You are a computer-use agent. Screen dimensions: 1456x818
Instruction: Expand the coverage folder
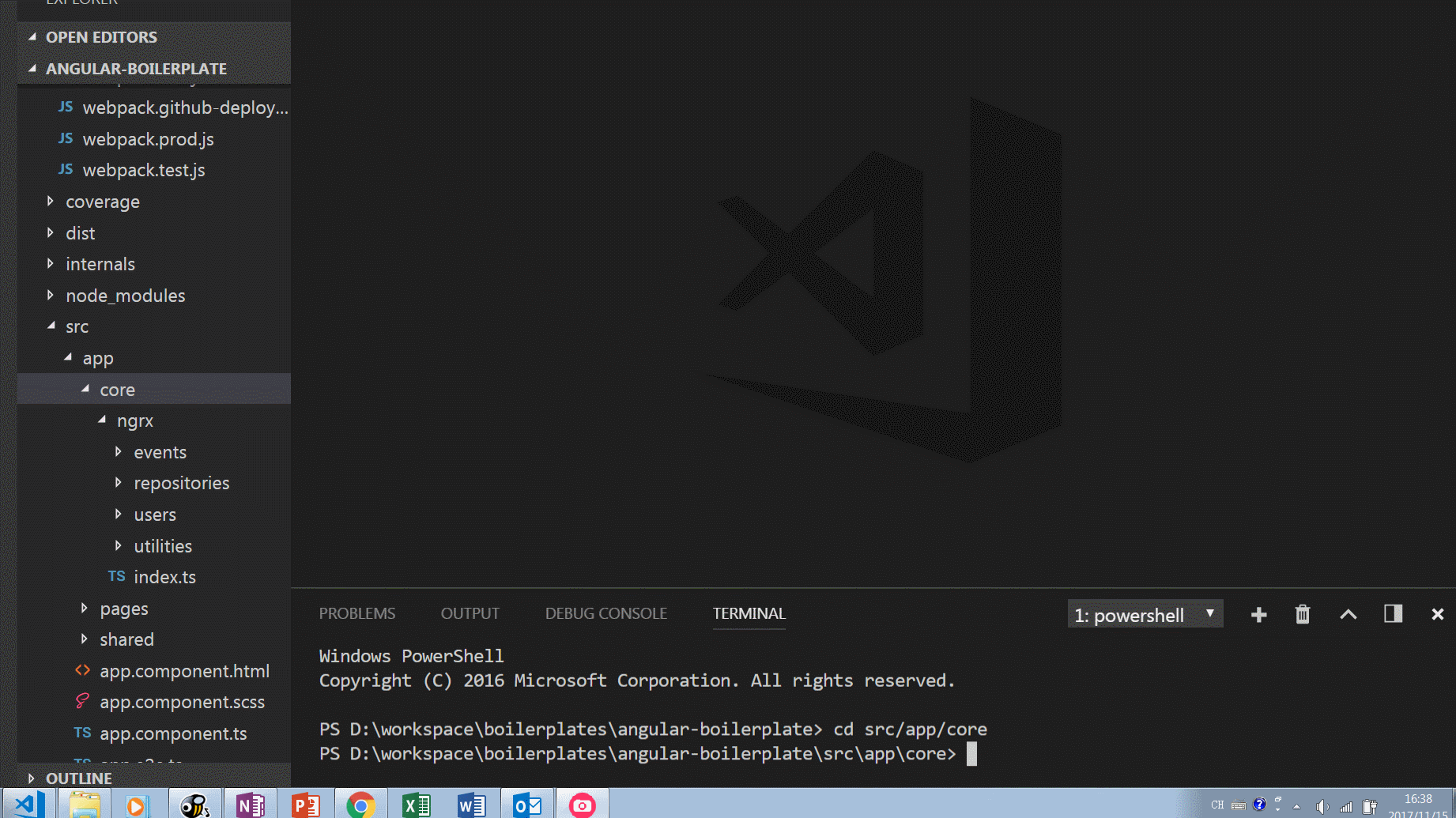[x=154, y=202]
